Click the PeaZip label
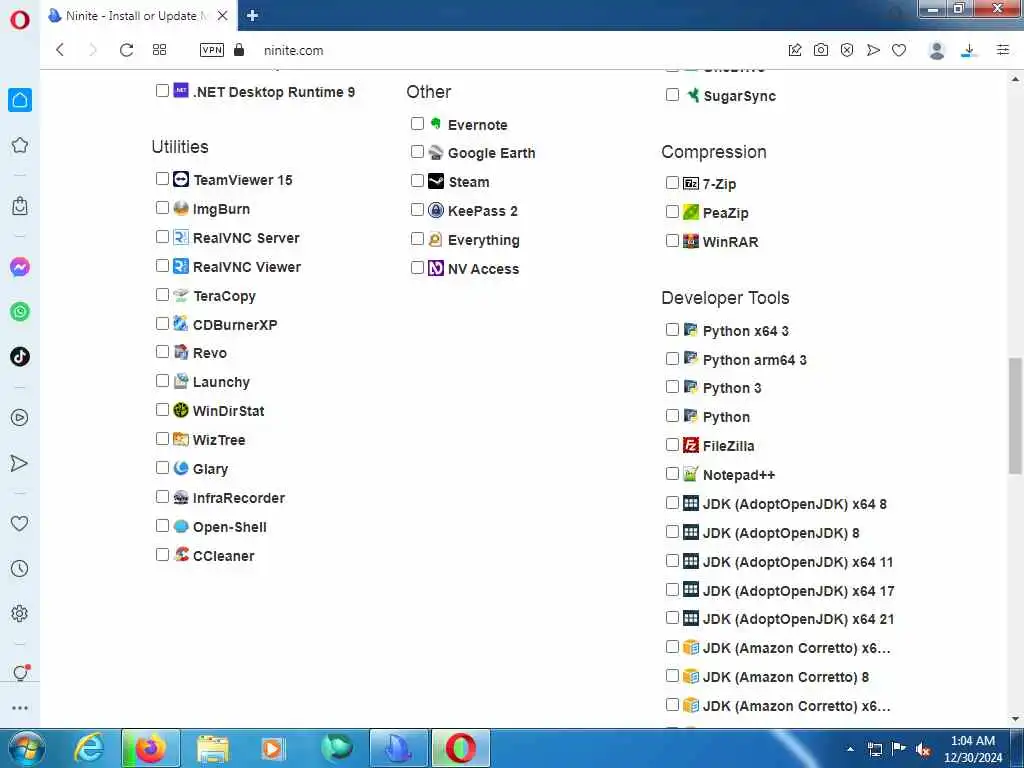Screen dimensions: 1024x768 (x=726, y=213)
